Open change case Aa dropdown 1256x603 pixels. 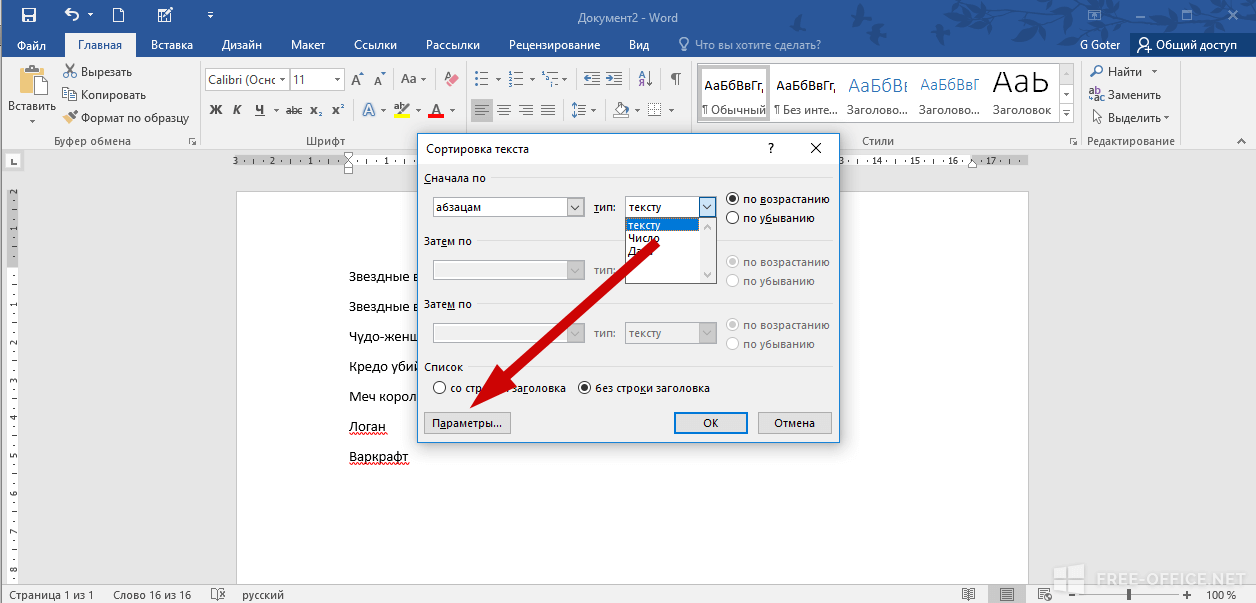(414, 79)
